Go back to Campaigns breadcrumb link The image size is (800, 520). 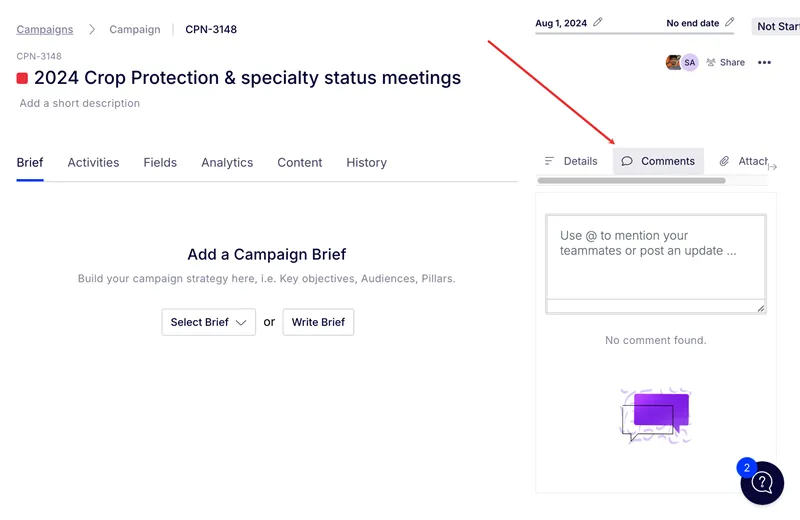pyautogui.click(x=45, y=30)
